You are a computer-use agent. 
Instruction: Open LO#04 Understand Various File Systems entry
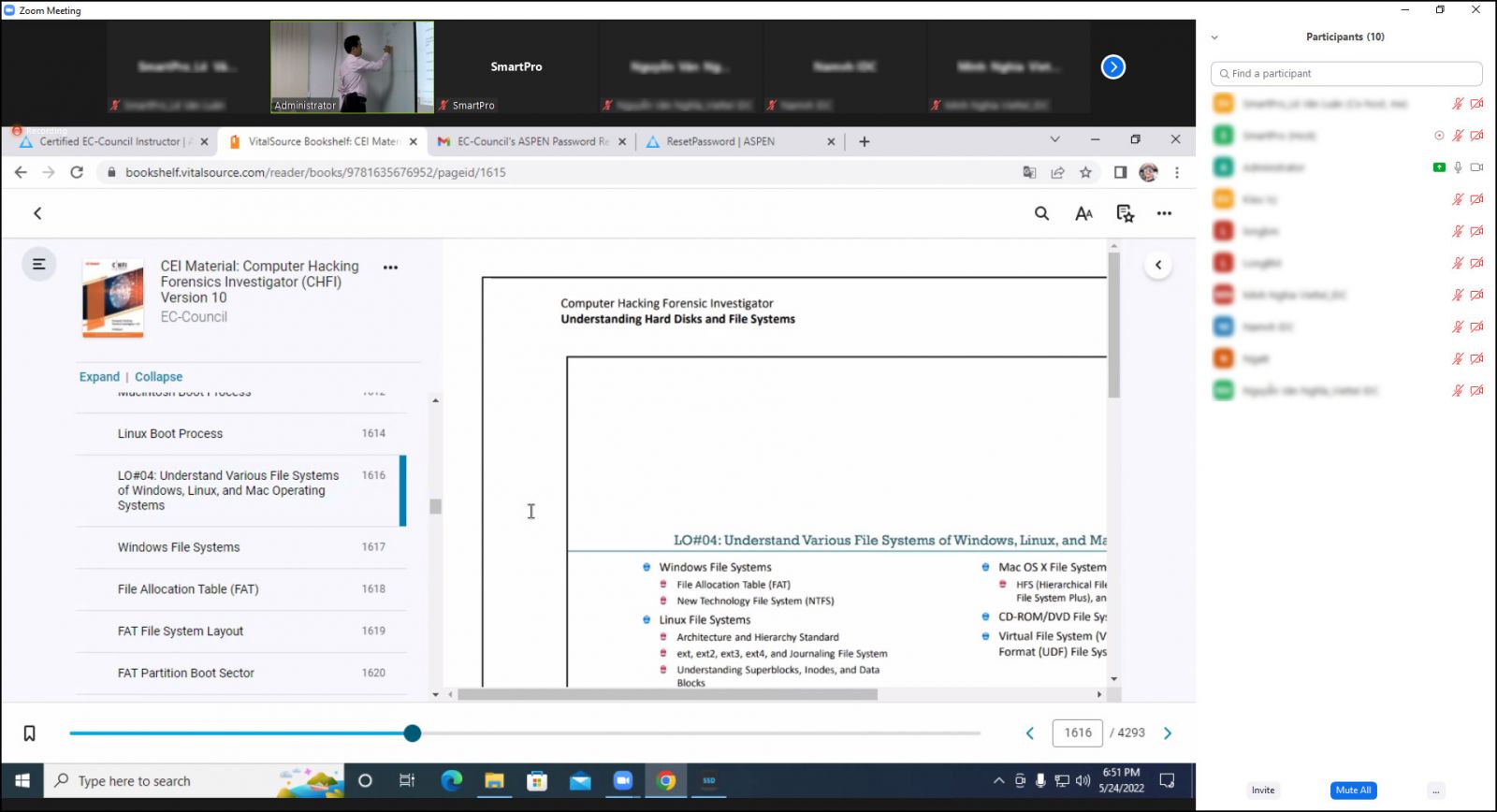point(241,490)
